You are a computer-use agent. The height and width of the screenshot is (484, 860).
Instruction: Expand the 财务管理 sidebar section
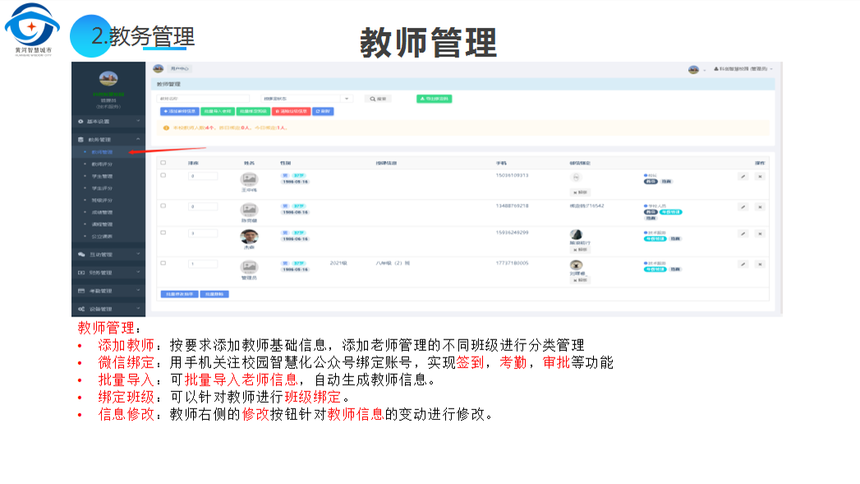click(108, 273)
